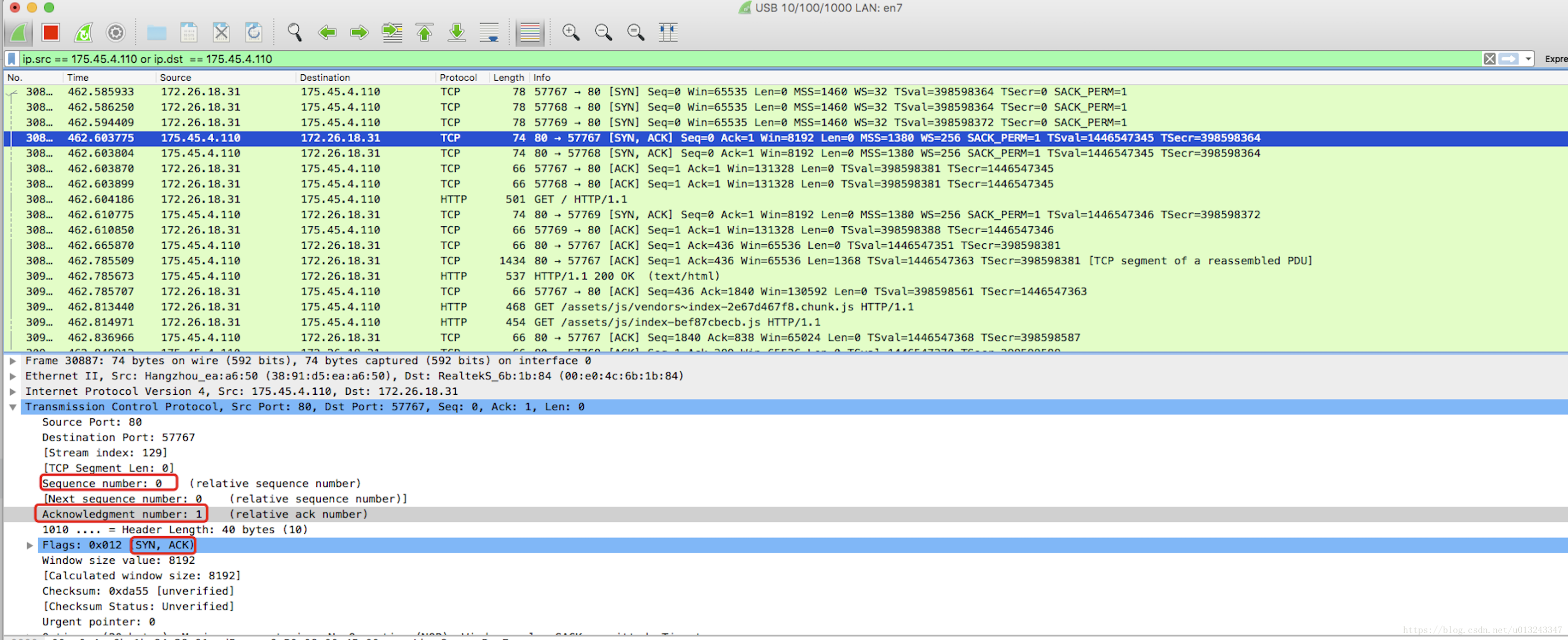The width and height of the screenshot is (1568, 640).
Task: Open capture options gear
Action: [x=116, y=32]
